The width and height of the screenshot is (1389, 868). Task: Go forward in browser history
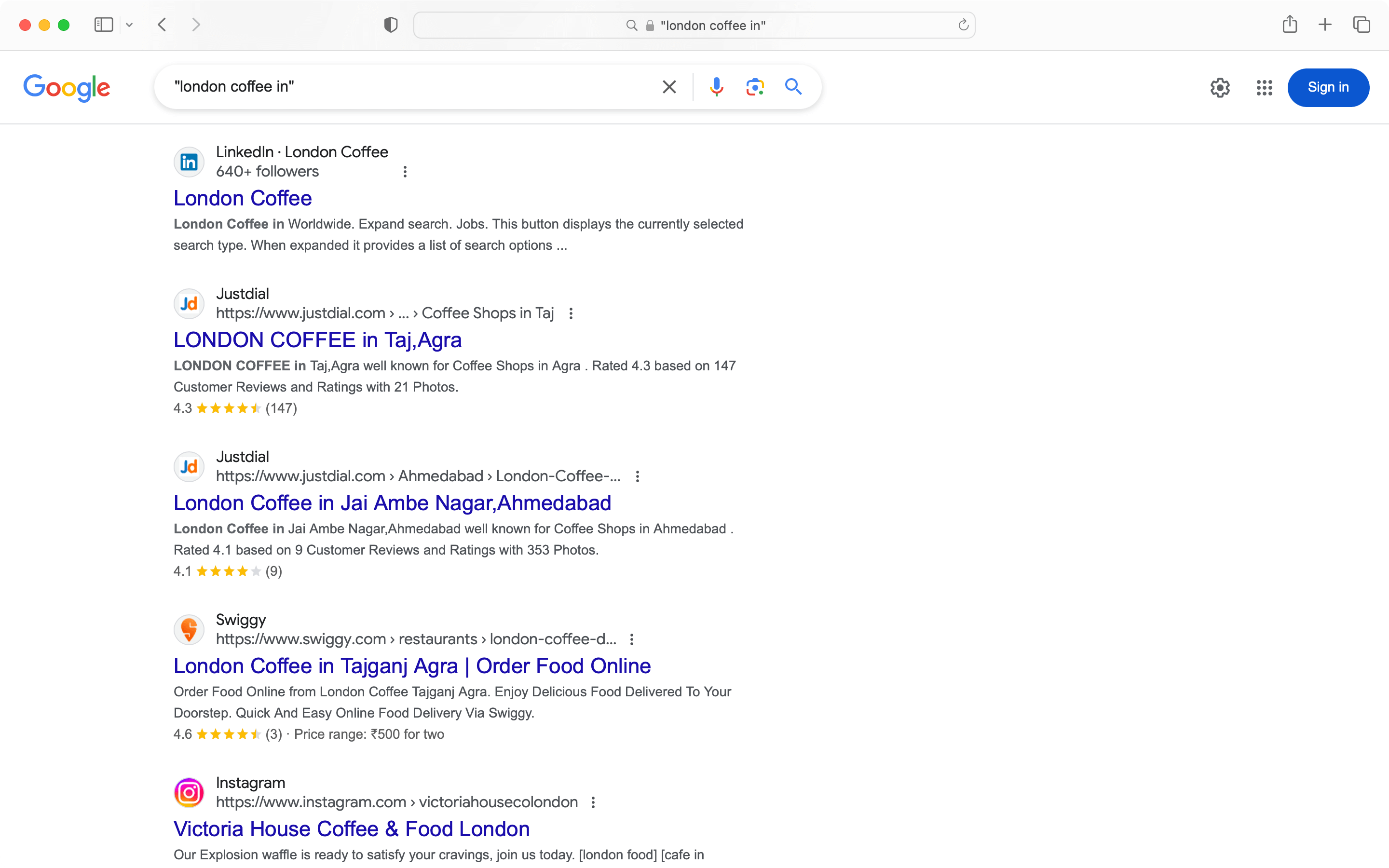tap(196, 25)
